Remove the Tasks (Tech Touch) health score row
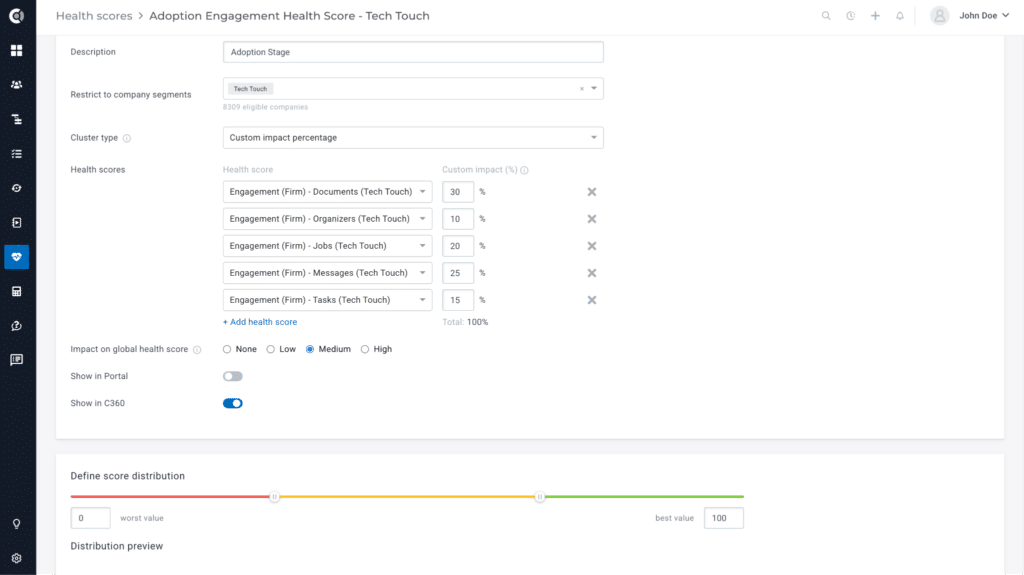Viewport: 1024px width, 575px height. pyautogui.click(x=592, y=300)
